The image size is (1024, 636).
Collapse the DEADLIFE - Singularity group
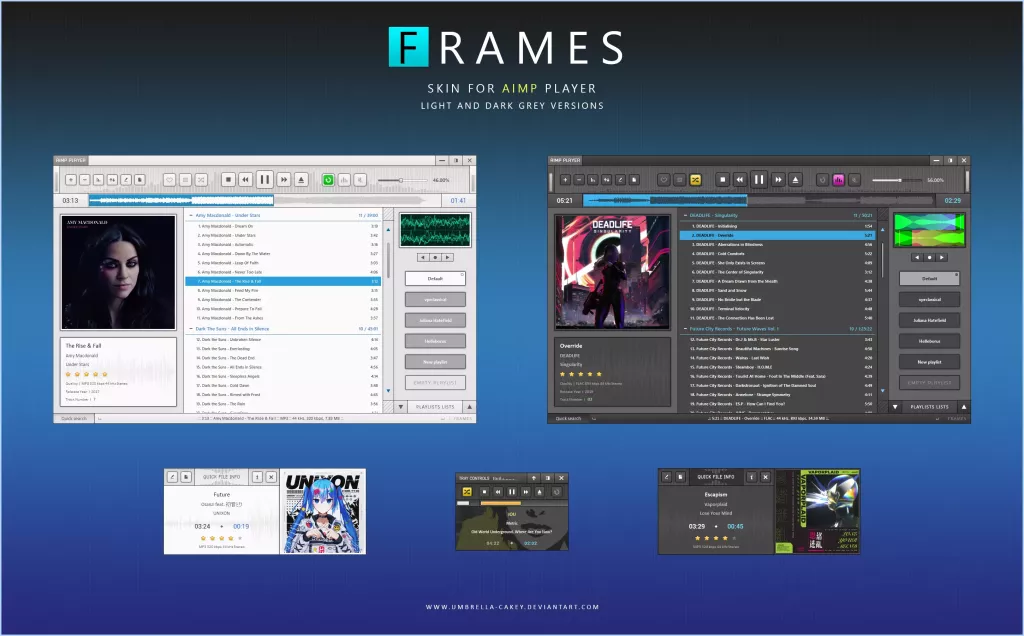tap(686, 214)
